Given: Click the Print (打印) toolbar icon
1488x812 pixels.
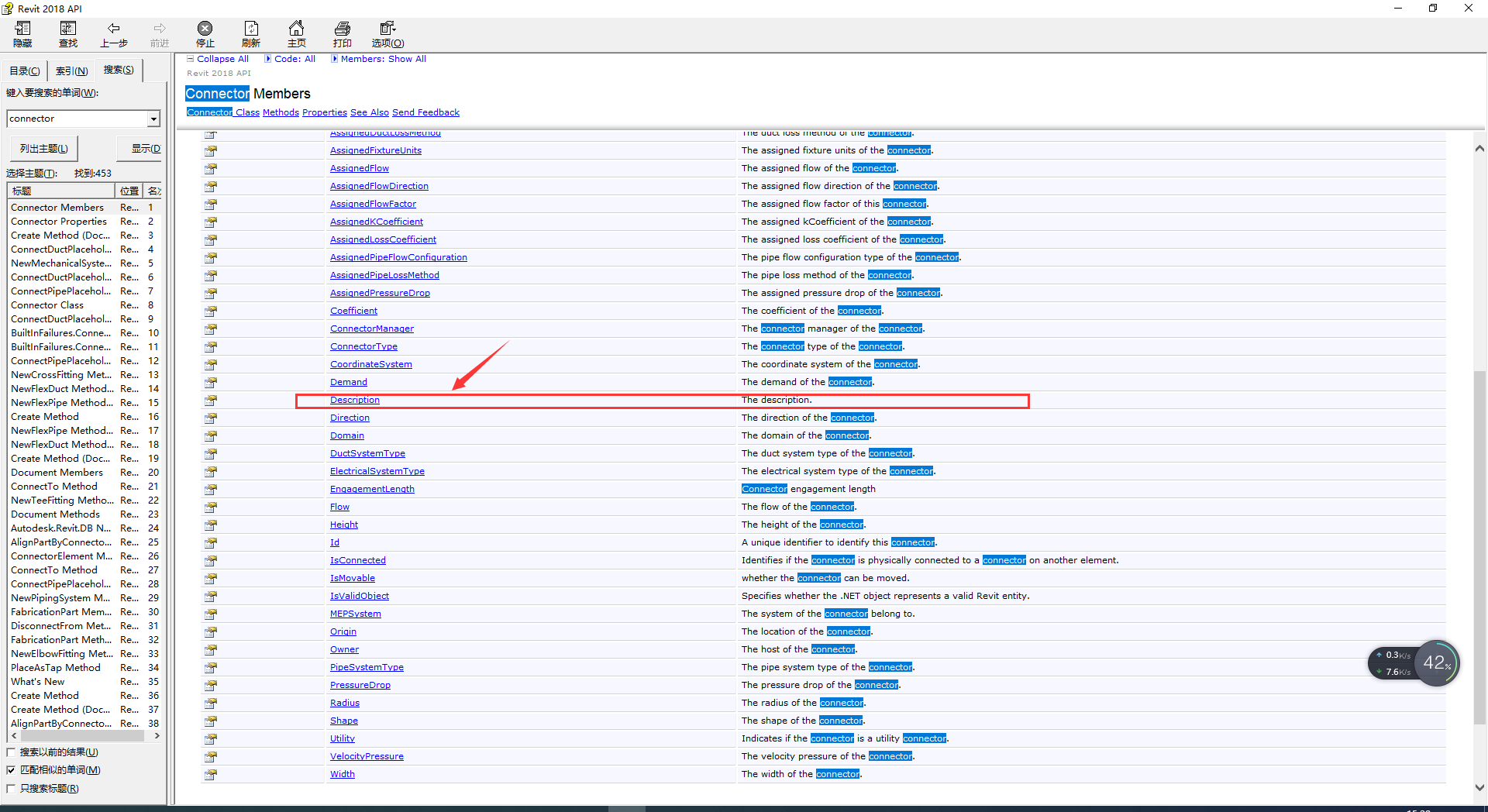Looking at the screenshot, I should point(343,35).
